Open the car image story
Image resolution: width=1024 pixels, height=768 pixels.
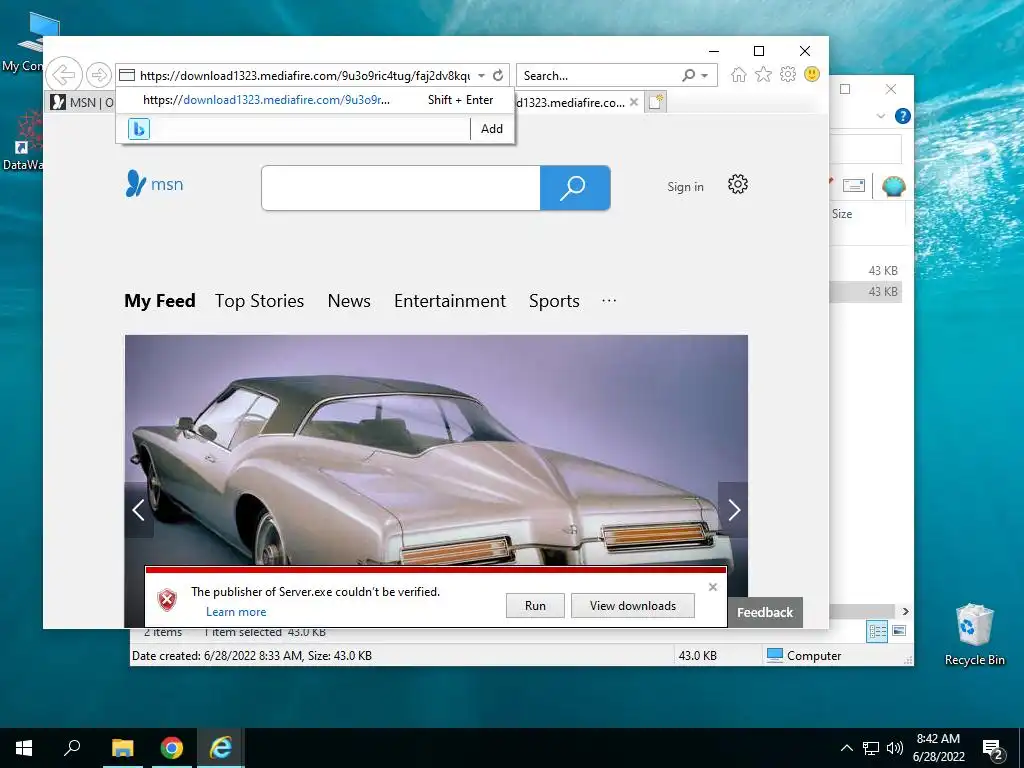pyautogui.click(x=436, y=449)
